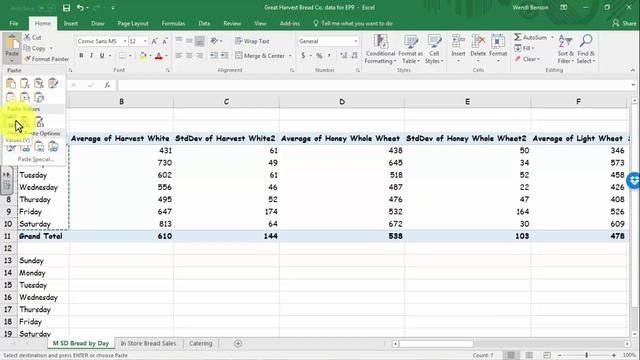Click the Undo arrow in quick access toolbar
Image resolution: width=640 pixels, height=360 pixels.
80,8
